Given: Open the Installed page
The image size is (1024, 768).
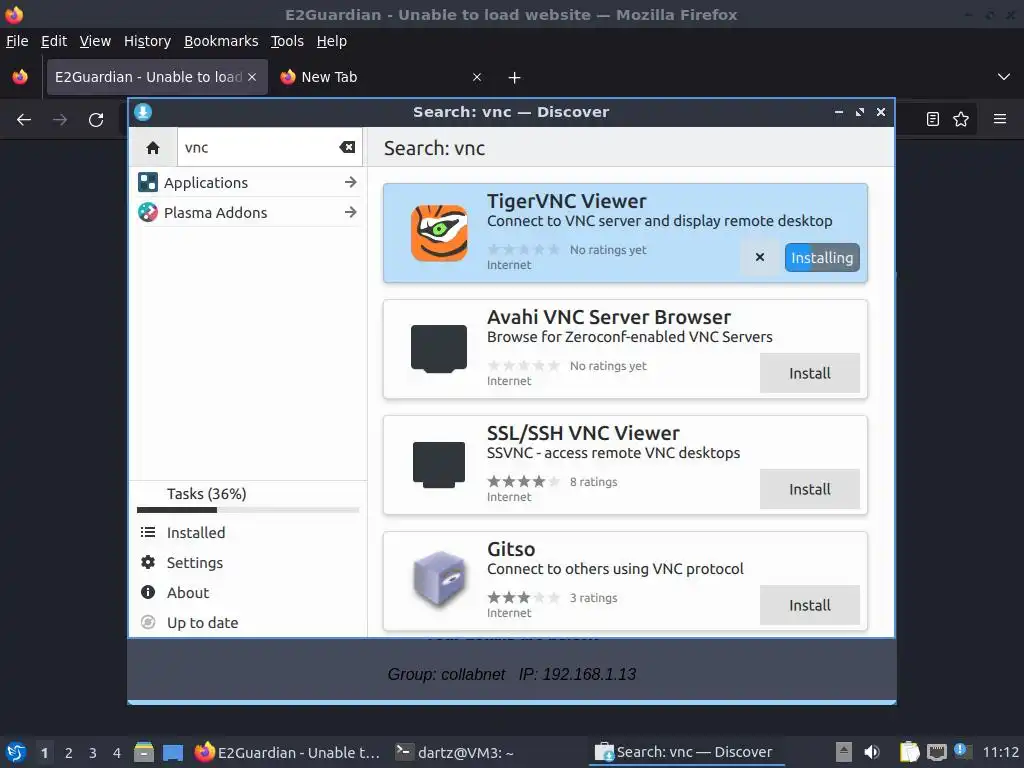Looking at the screenshot, I should pyautogui.click(x=248, y=533).
